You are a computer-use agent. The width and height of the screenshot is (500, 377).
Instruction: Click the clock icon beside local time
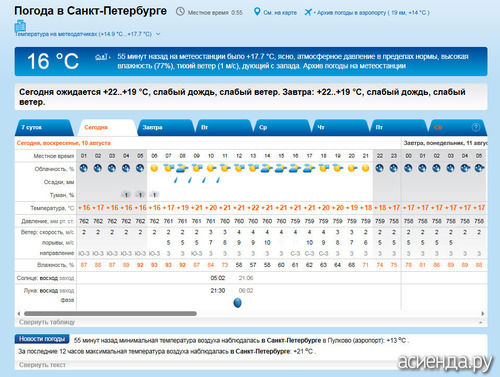click(x=180, y=12)
